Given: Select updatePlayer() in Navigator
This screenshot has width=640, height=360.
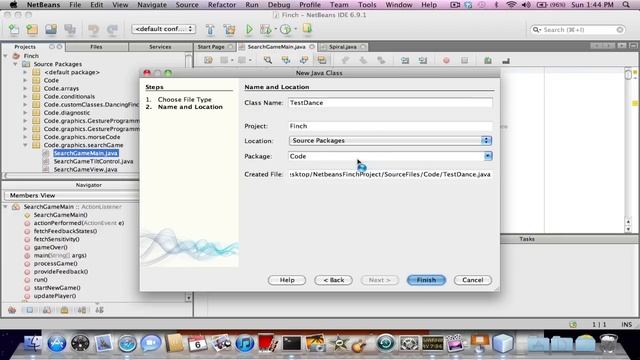Looking at the screenshot, I should tap(55, 296).
